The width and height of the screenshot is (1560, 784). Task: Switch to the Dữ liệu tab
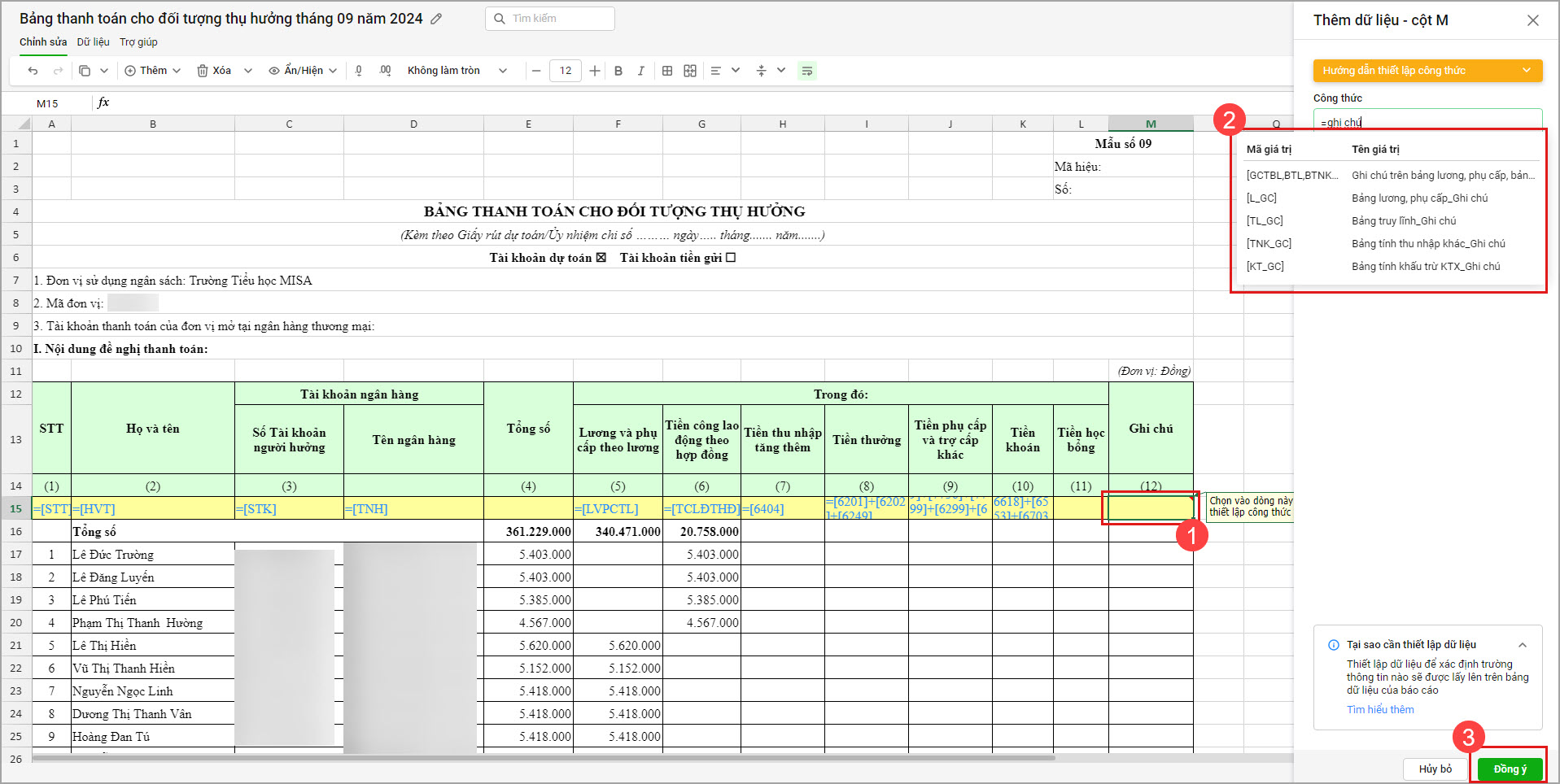[x=94, y=42]
